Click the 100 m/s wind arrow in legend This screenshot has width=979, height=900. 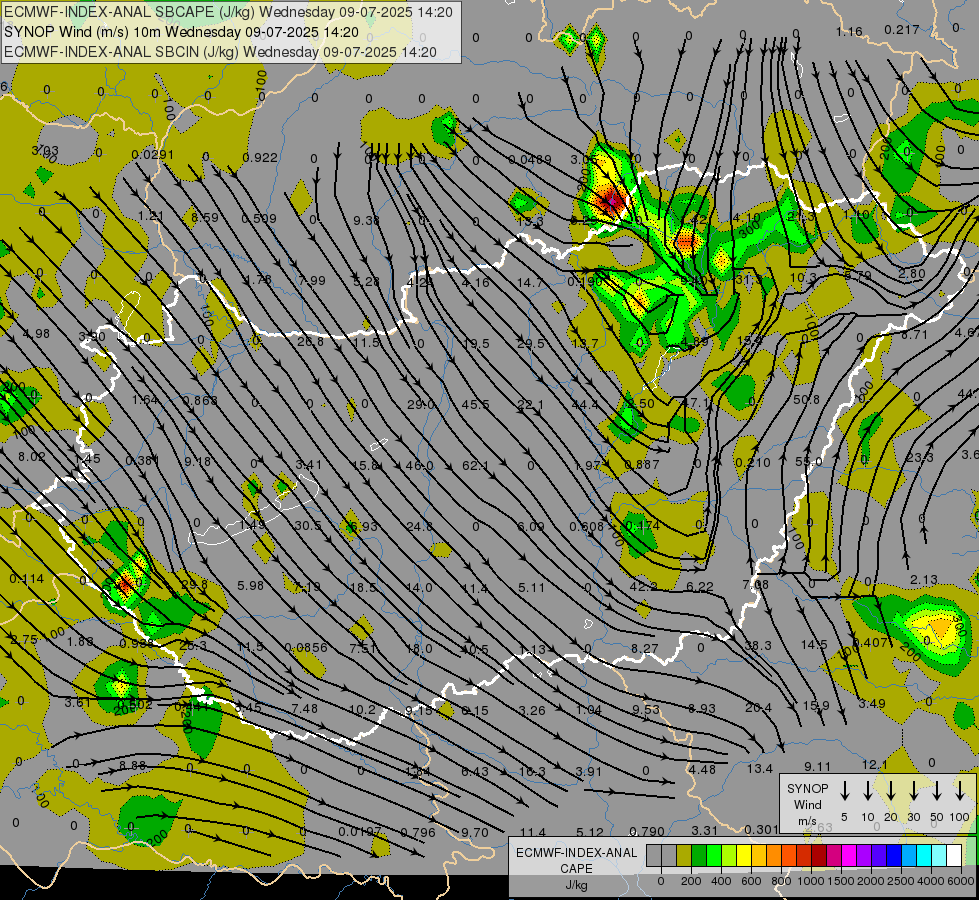(x=960, y=791)
